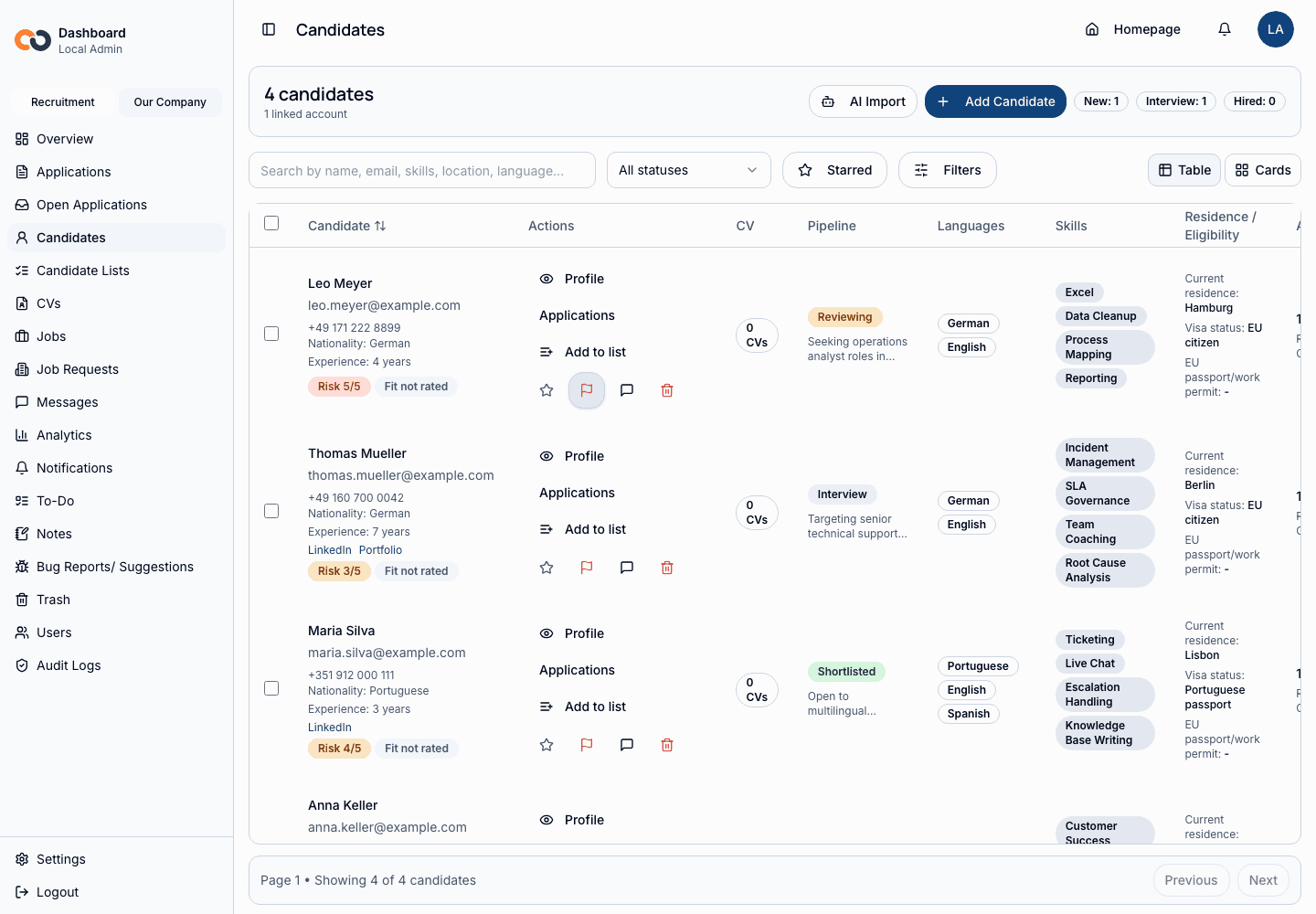Open Audit Logs in sidebar

pos(117,665)
